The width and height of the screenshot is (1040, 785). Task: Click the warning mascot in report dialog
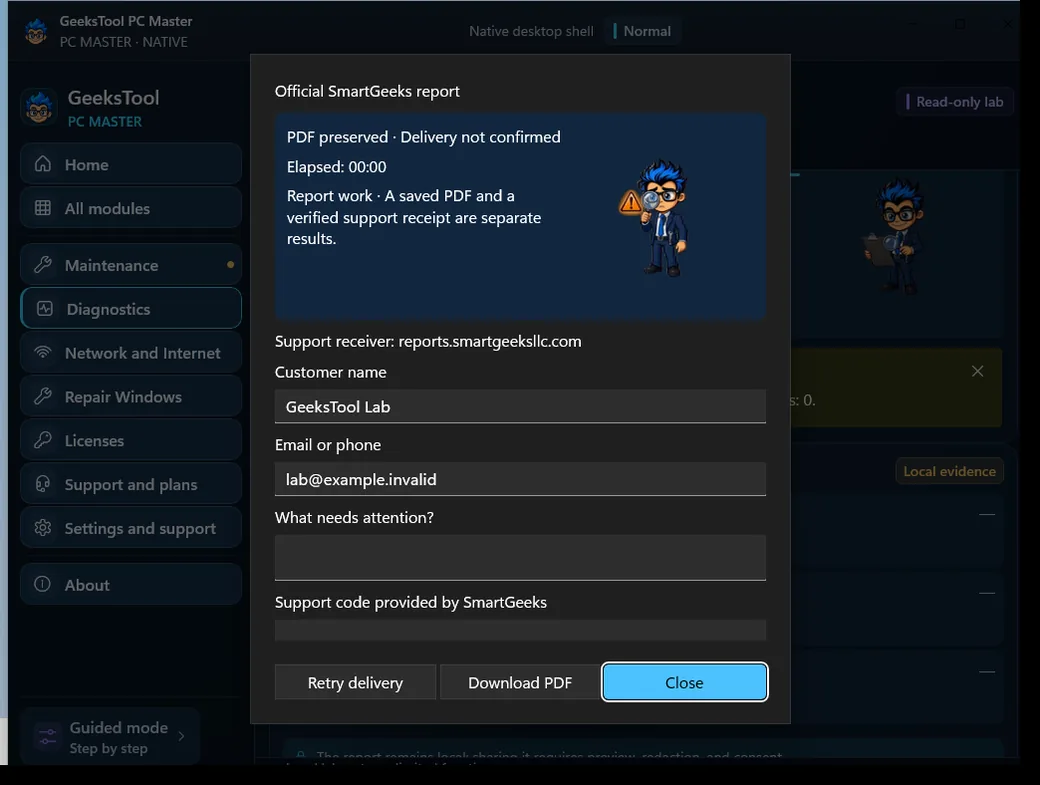tap(655, 217)
